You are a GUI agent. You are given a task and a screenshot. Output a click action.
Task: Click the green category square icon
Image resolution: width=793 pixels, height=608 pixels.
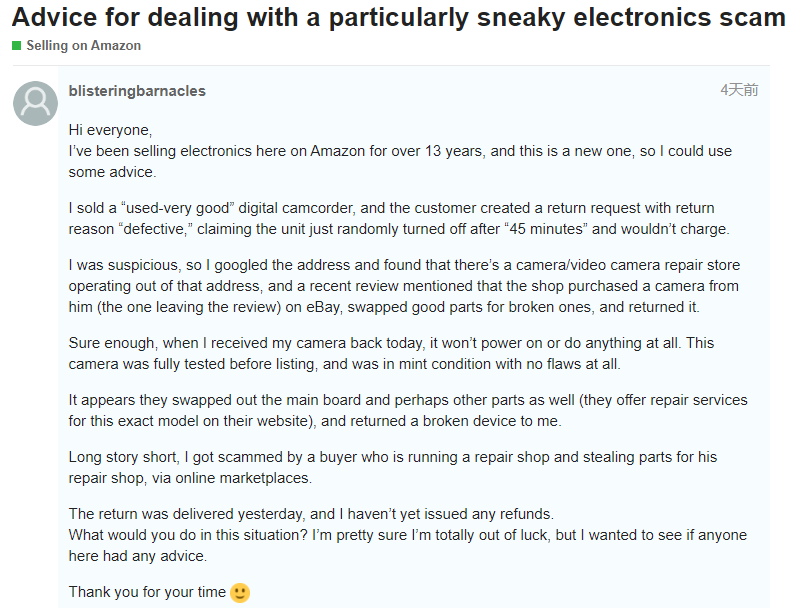17,46
